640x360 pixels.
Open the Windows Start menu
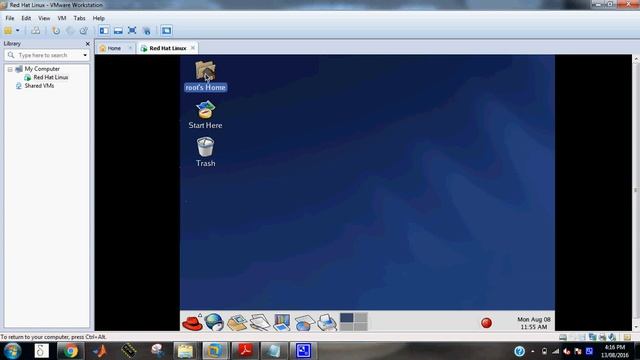13,351
